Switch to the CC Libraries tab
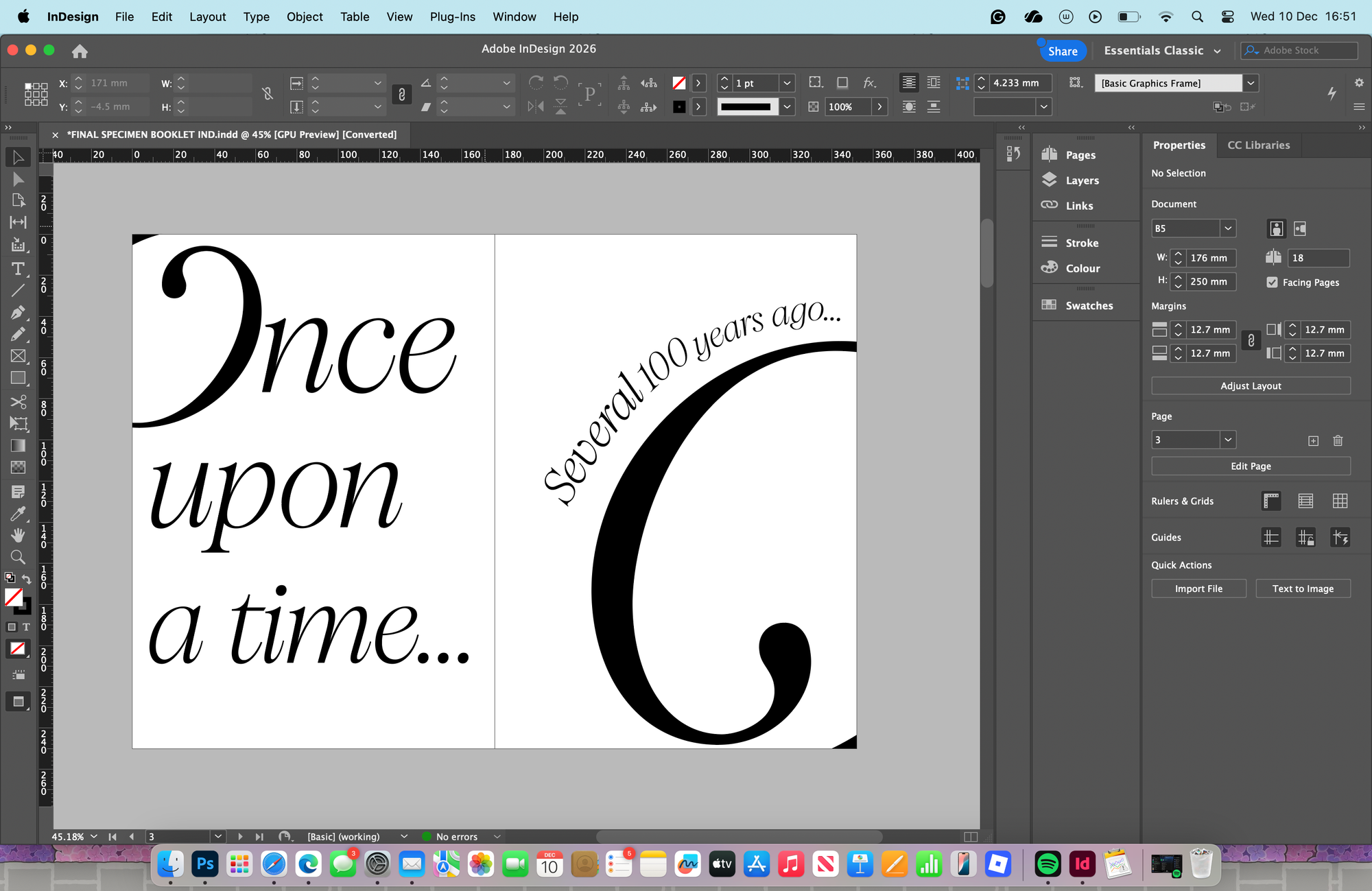This screenshot has height=891, width=1372. 1258,145
